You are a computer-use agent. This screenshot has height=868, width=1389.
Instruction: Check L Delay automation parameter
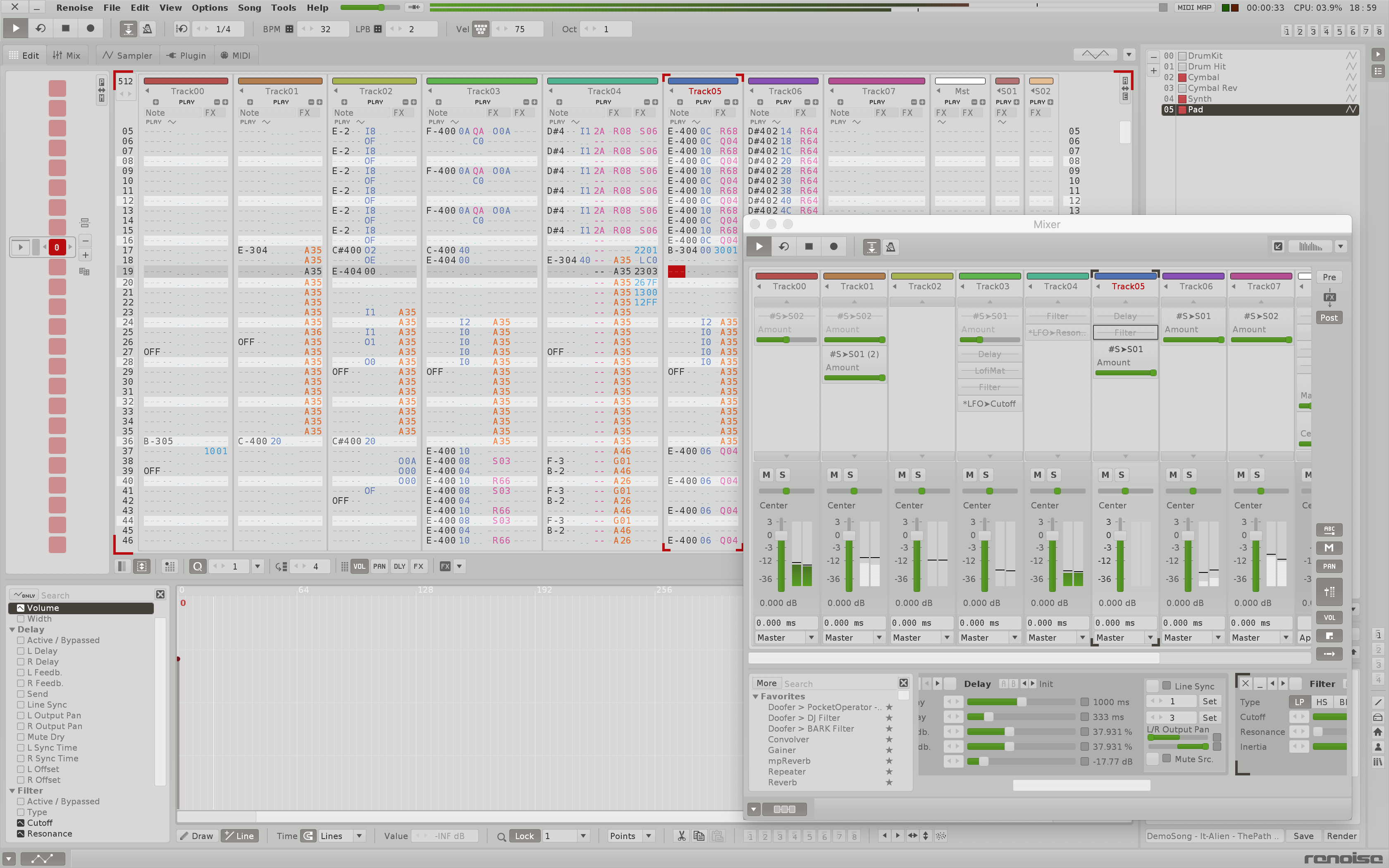point(21,651)
